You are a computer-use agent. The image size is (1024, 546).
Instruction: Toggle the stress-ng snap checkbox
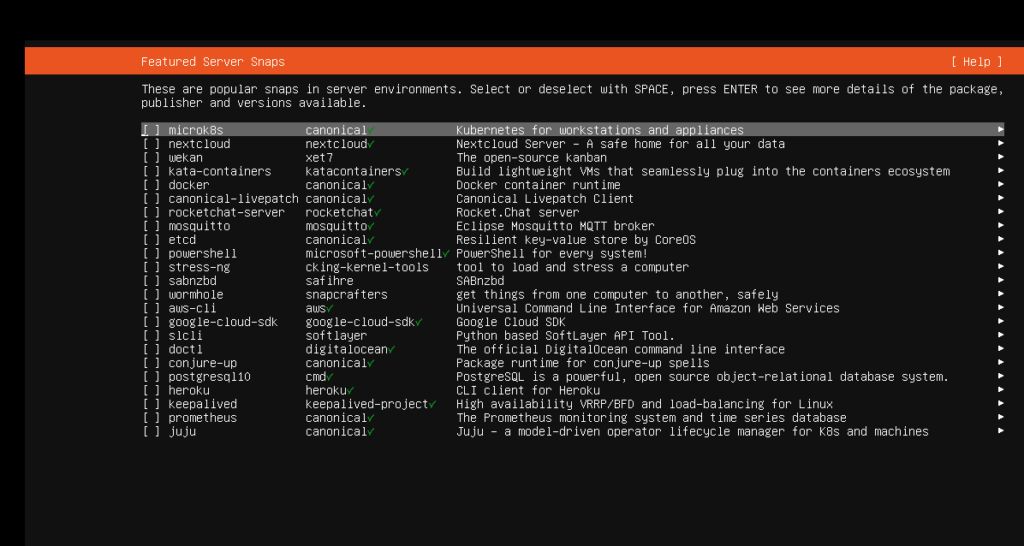click(151, 267)
